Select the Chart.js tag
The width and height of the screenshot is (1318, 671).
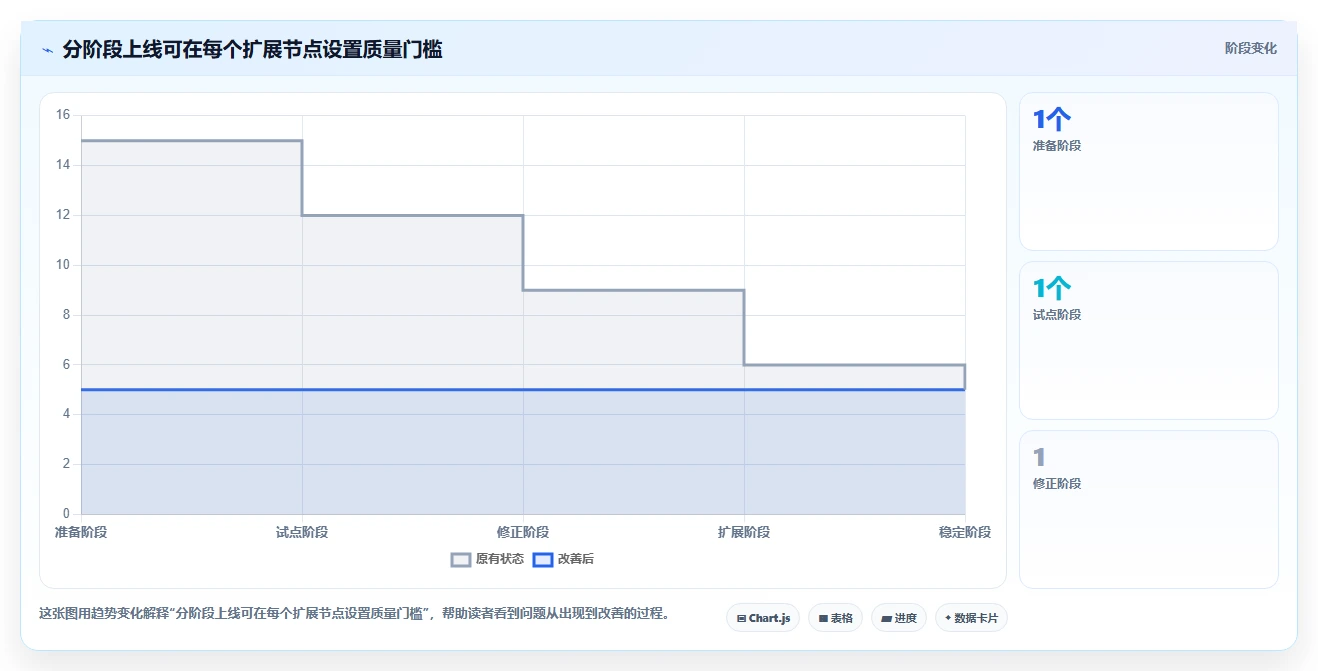point(763,618)
